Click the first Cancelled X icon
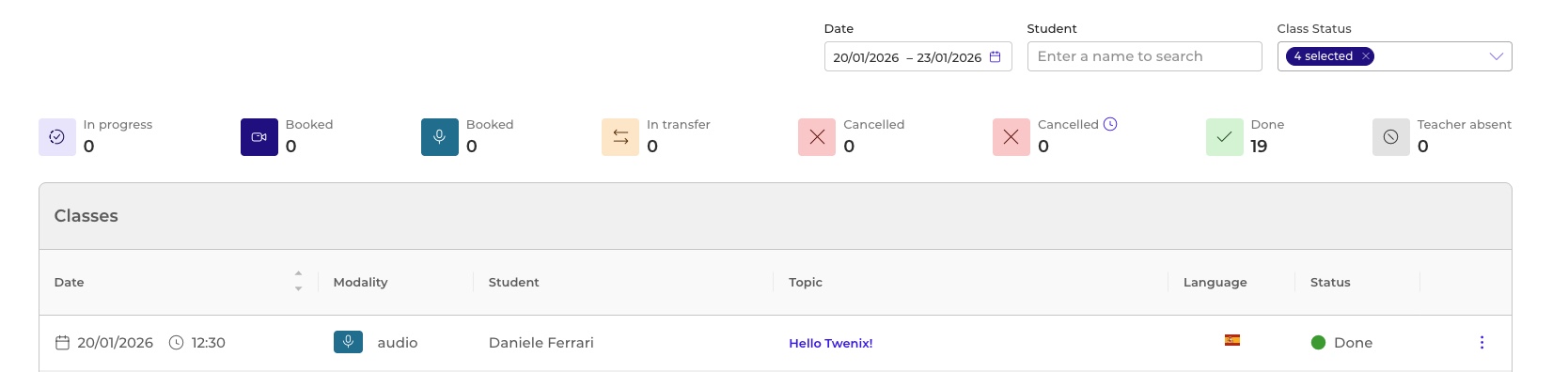 click(x=817, y=137)
